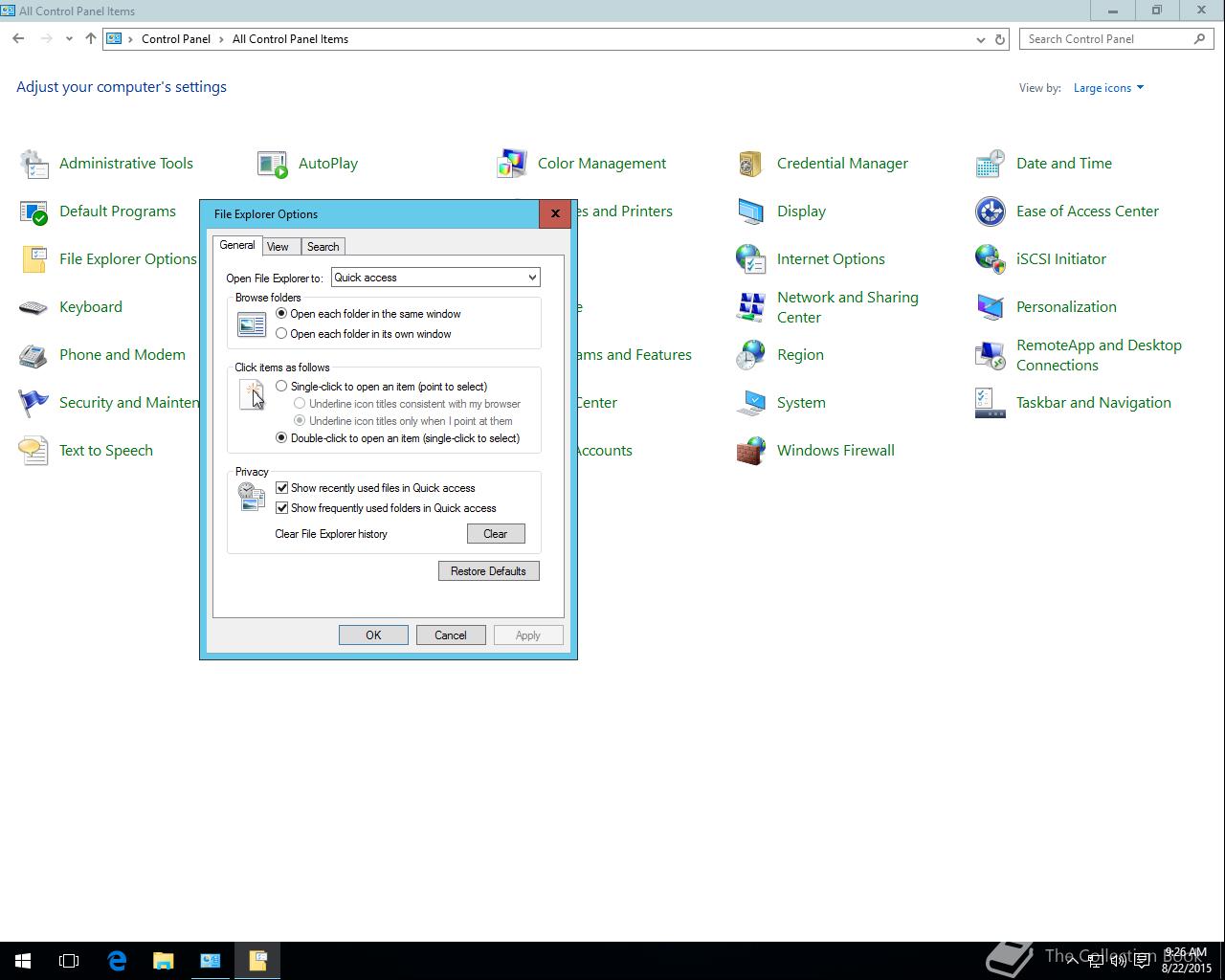Launch Microsoft Edge from the taskbar
This screenshot has height=980, width=1225.
(117, 961)
